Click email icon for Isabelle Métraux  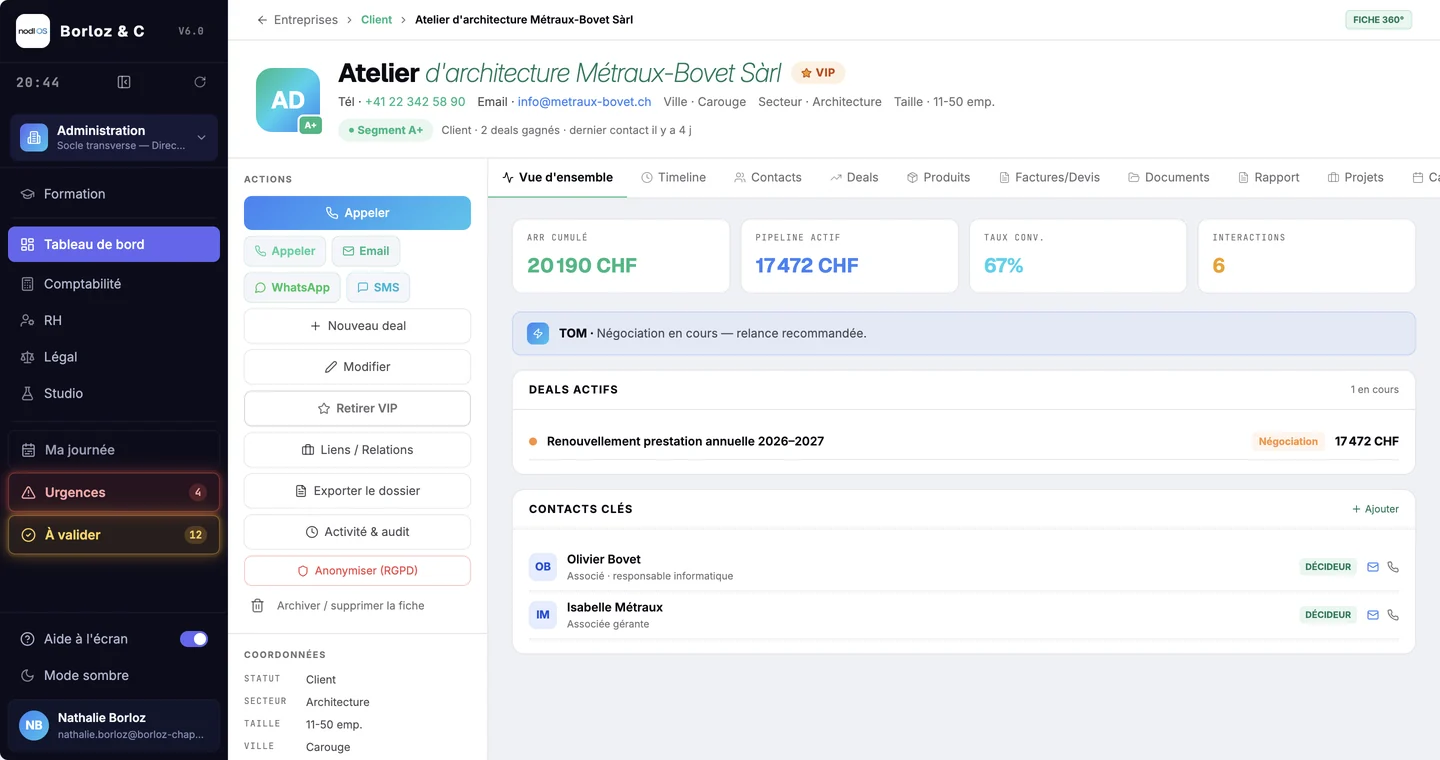coord(1373,615)
